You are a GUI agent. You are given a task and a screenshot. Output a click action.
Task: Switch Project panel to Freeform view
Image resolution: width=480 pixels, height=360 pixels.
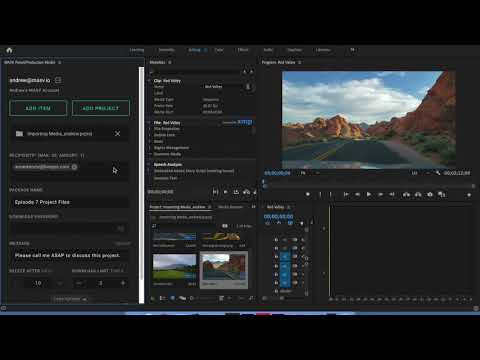(x=182, y=298)
